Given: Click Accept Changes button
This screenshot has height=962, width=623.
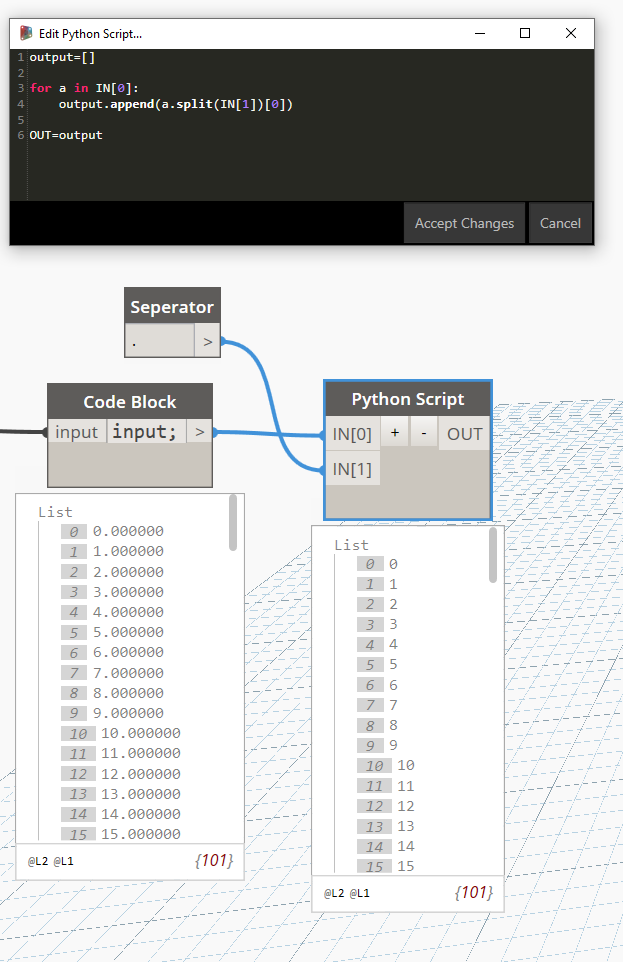Looking at the screenshot, I should [x=464, y=223].
